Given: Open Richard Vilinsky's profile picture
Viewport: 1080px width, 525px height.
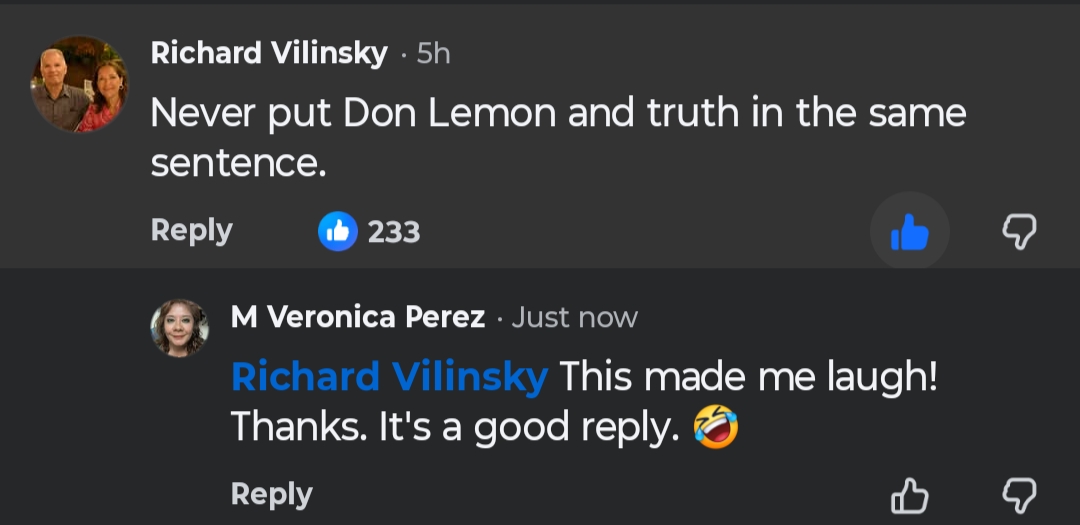Looking at the screenshot, I should pos(79,84).
